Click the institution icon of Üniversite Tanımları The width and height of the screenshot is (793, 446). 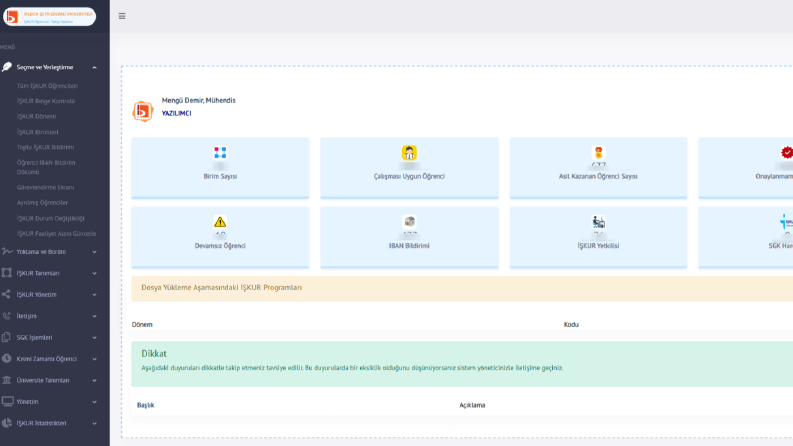point(7,380)
